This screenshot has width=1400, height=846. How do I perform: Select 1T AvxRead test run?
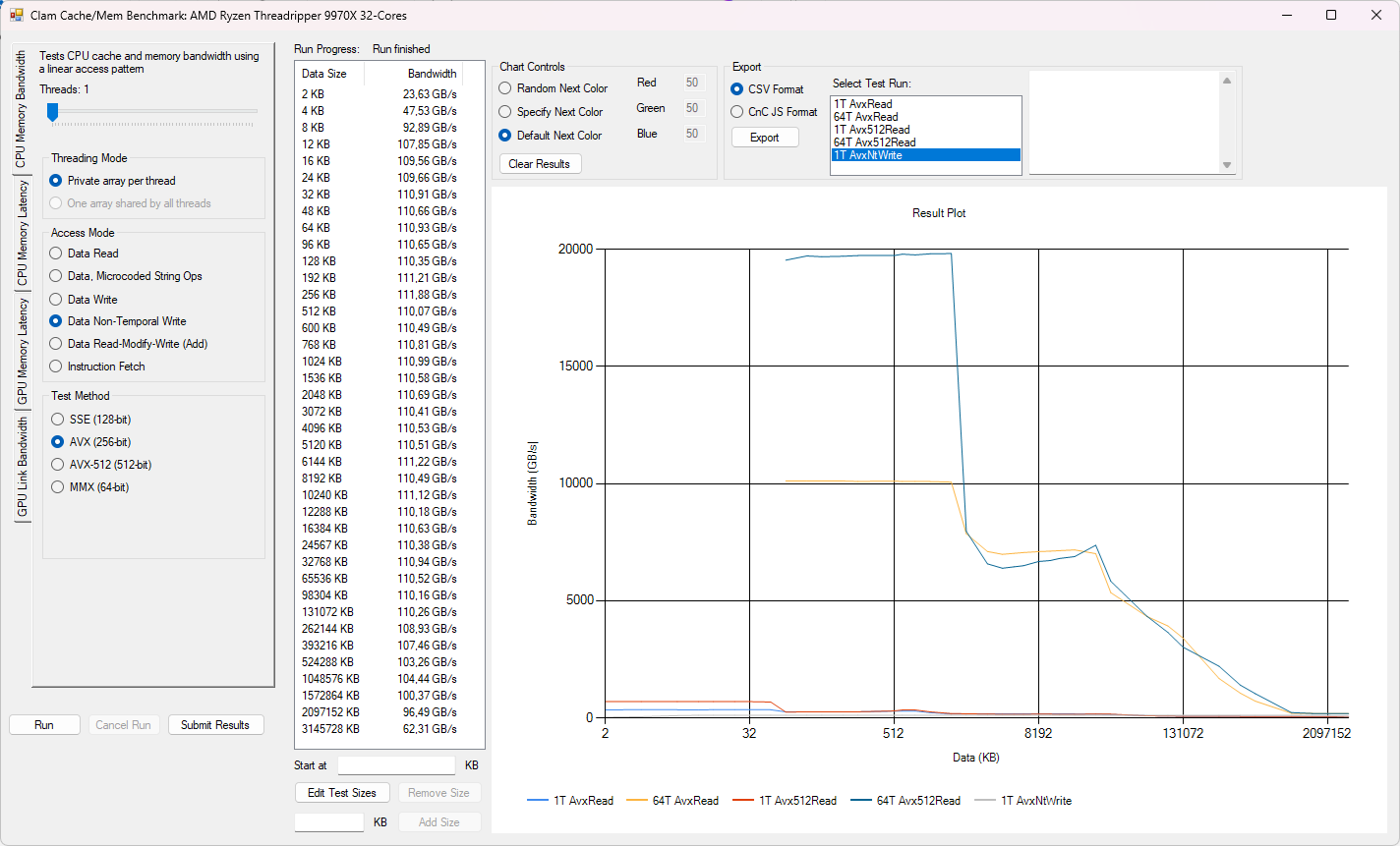coord(926,103)
